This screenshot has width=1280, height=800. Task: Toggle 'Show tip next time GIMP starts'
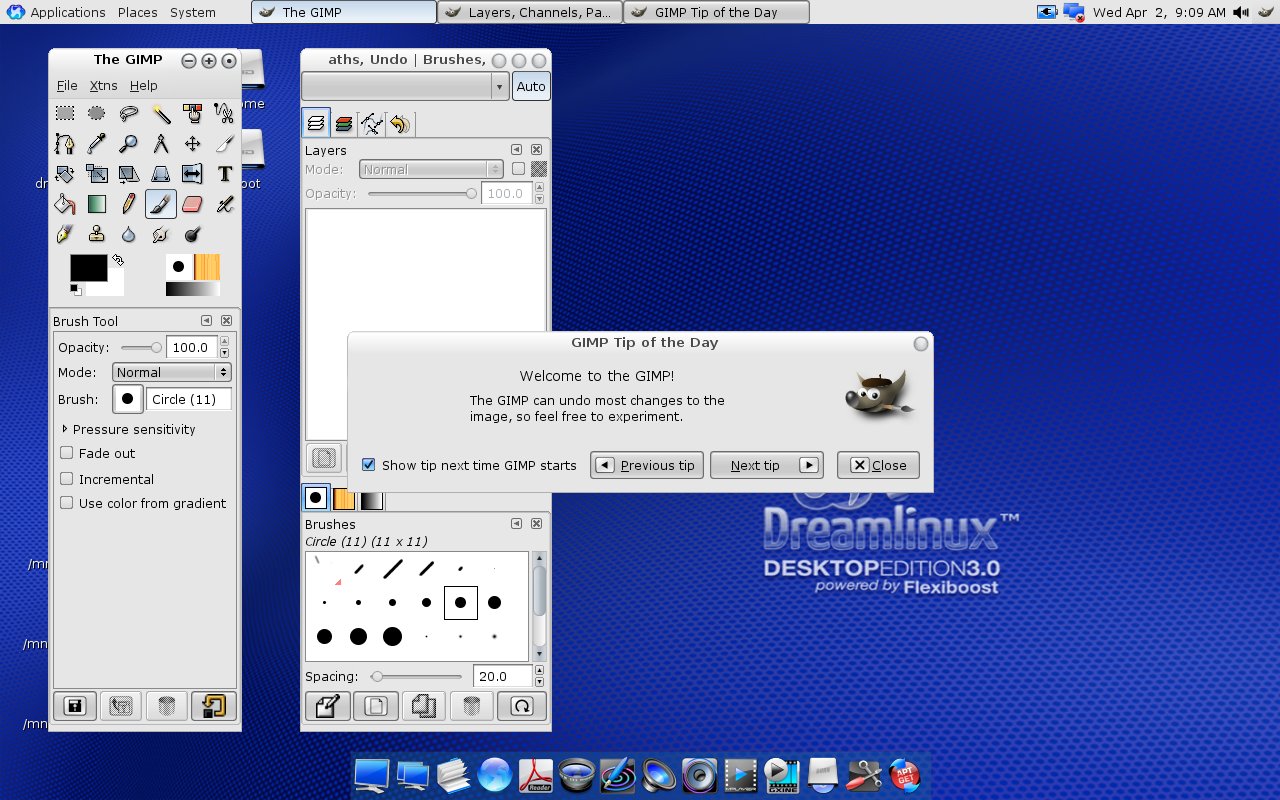pyautogui.click(x=369, y=465)
